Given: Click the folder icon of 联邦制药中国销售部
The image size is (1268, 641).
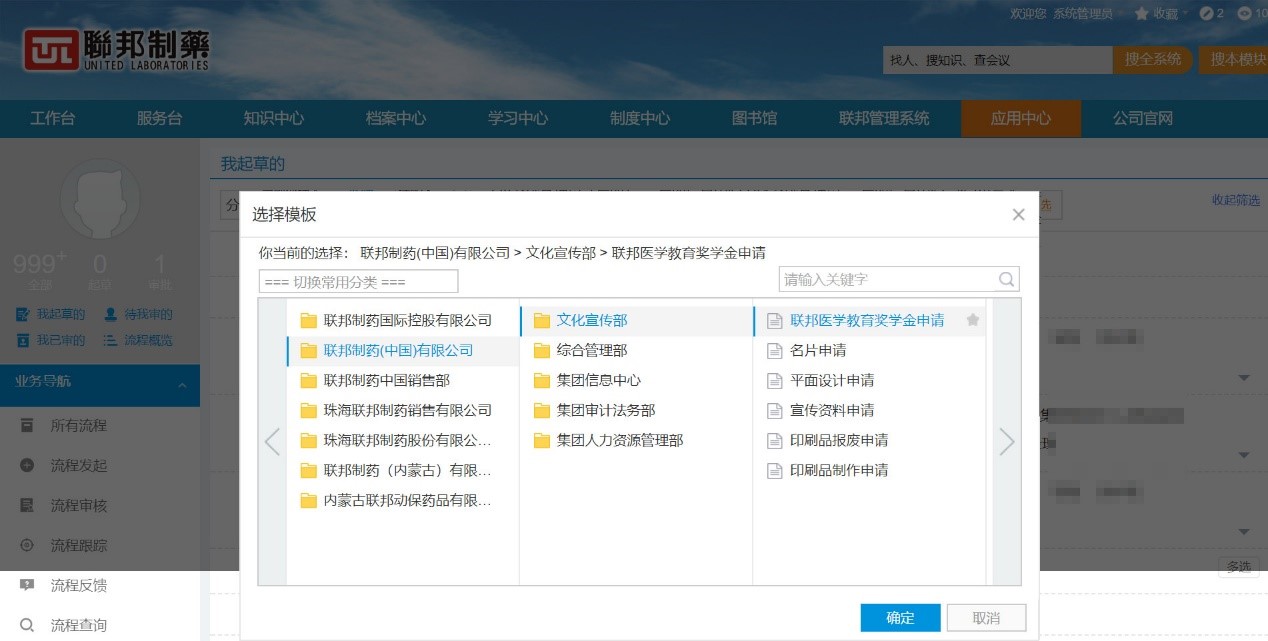Looking at the screenshot, I should click(309, 381).
